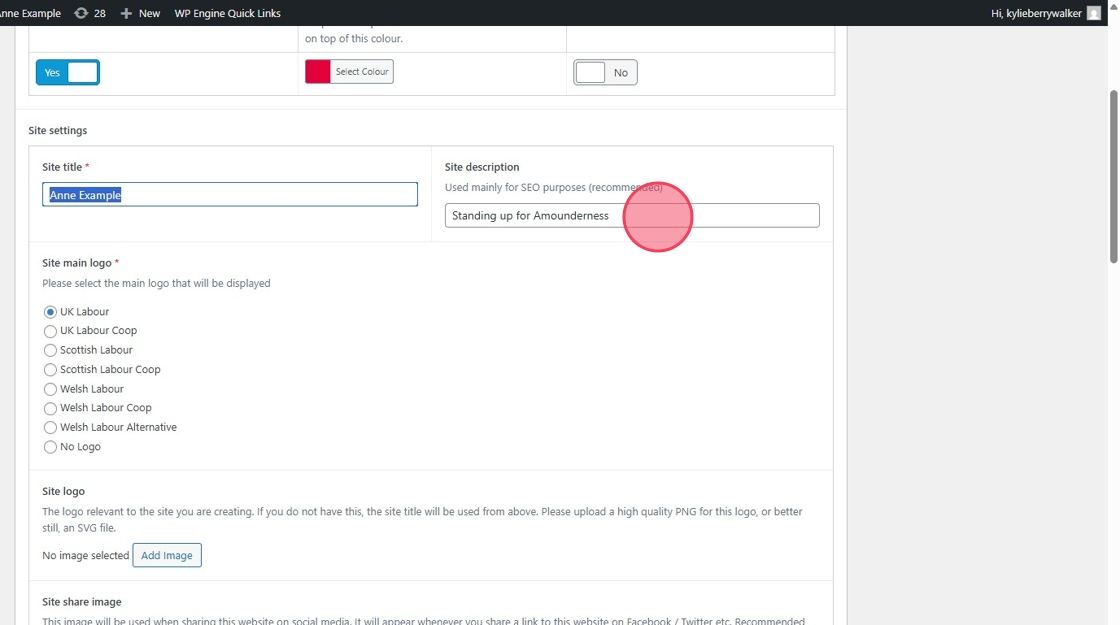Image resolution: width=1120 pixels, height=625 pixels.
Task: Select Welsh Labour Alternative logo option
Action: point(50,428)
